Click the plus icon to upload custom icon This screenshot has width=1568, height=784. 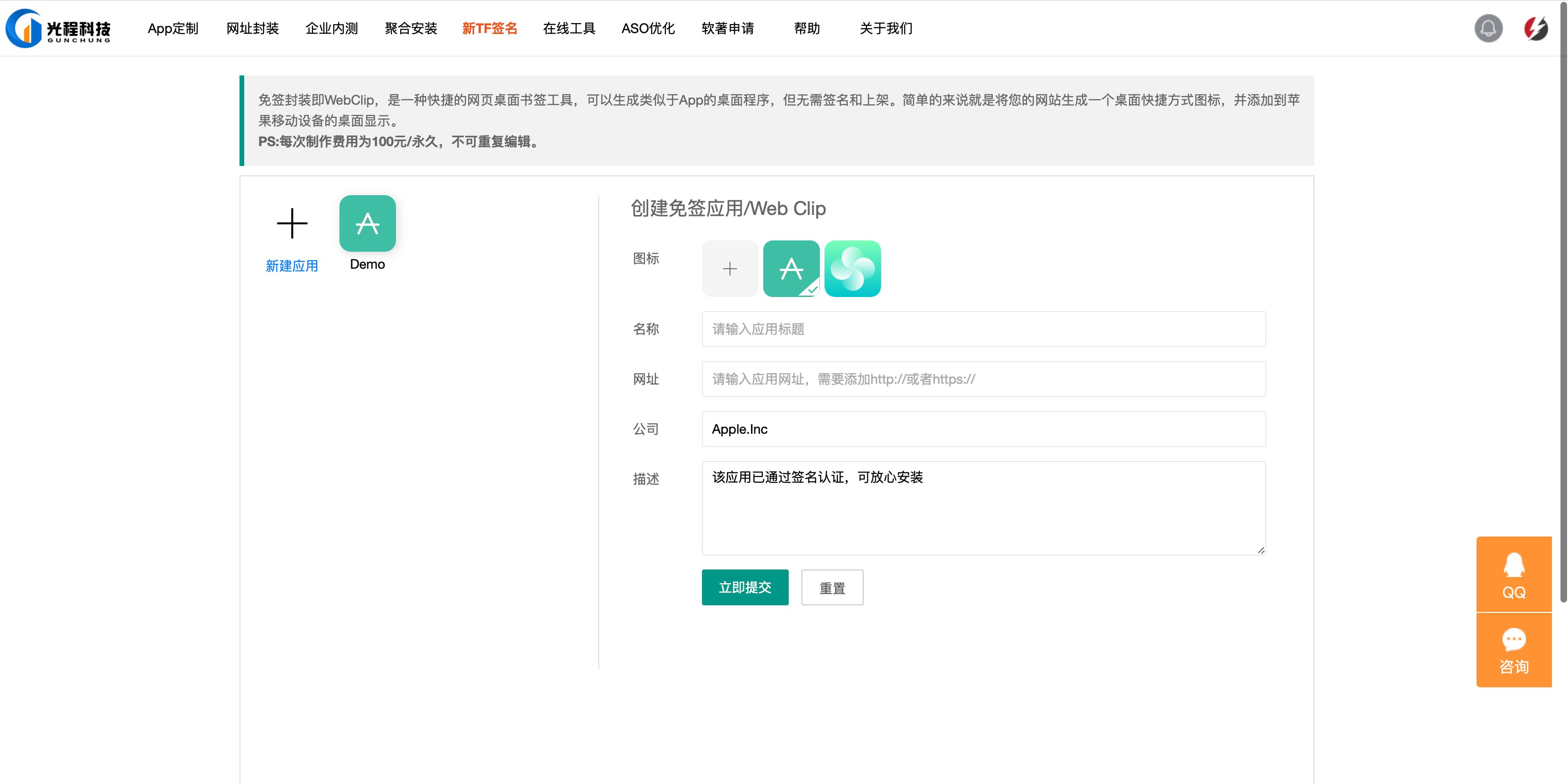[729, 268]
